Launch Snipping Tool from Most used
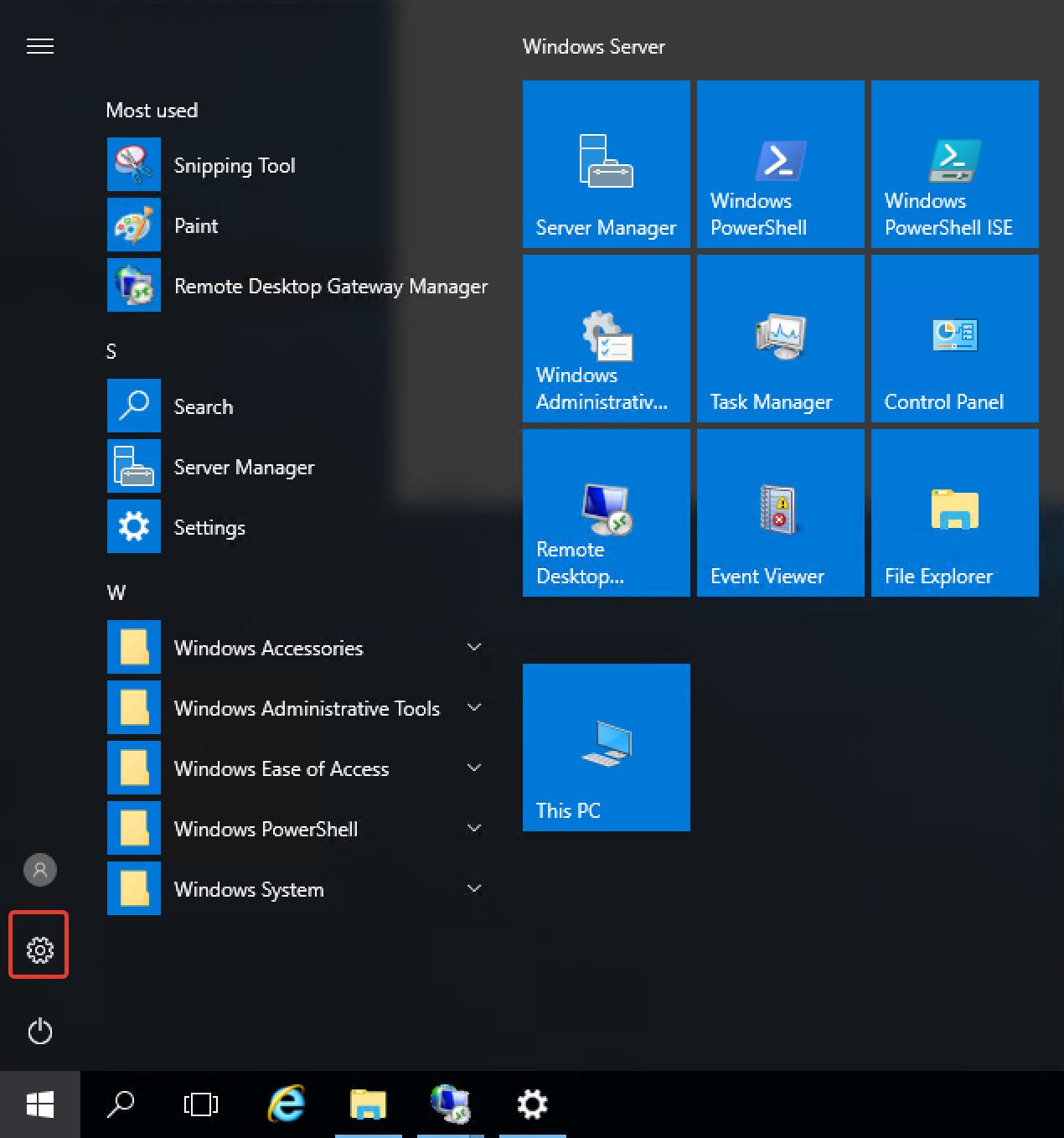Image resolution: width=1064 pixels, height=1138 pixels. [x=234, y=165]
